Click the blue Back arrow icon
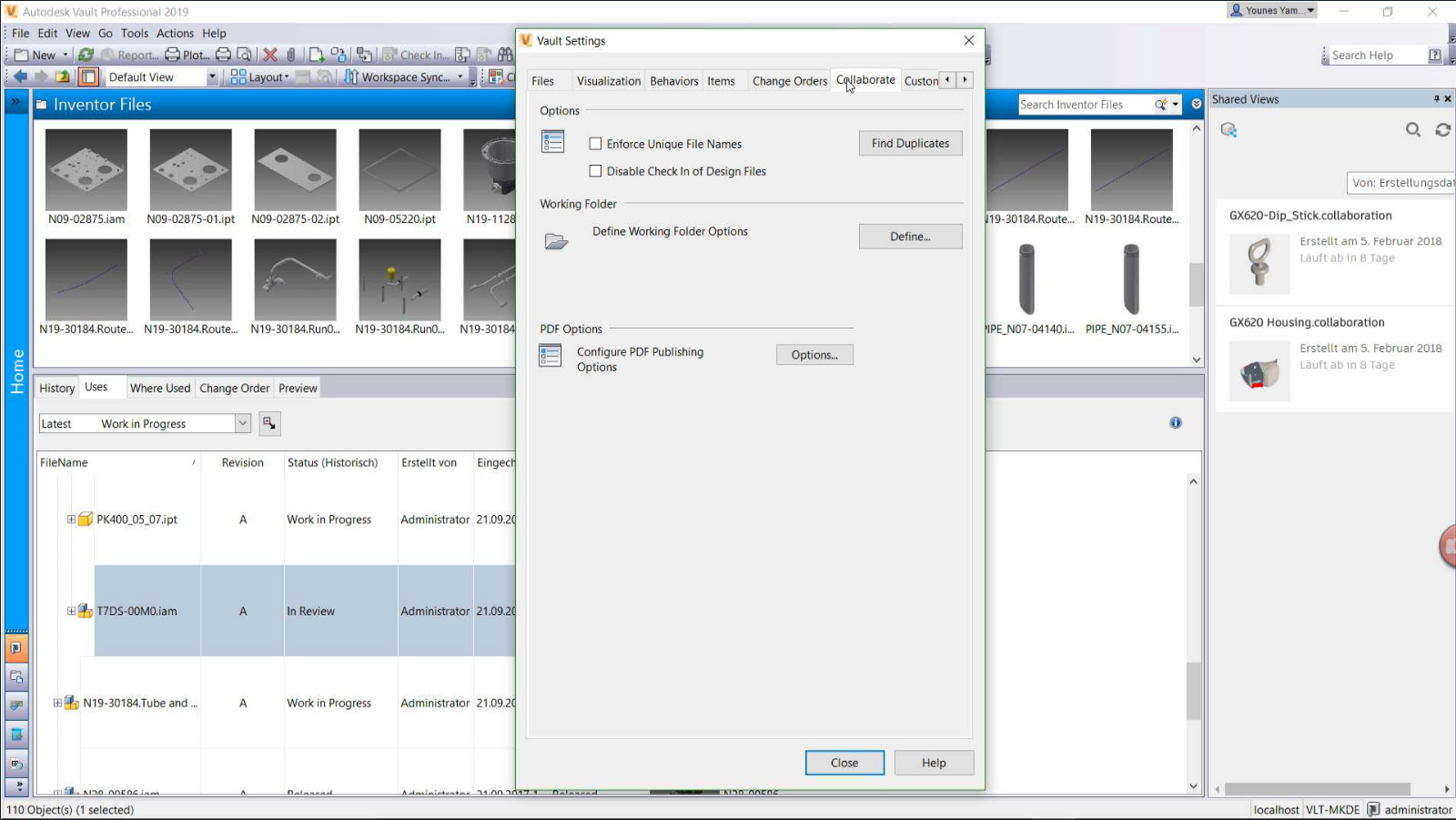The width and height of the screenshot is (1456, 820). pyautogui.click(x=20, y=76)
